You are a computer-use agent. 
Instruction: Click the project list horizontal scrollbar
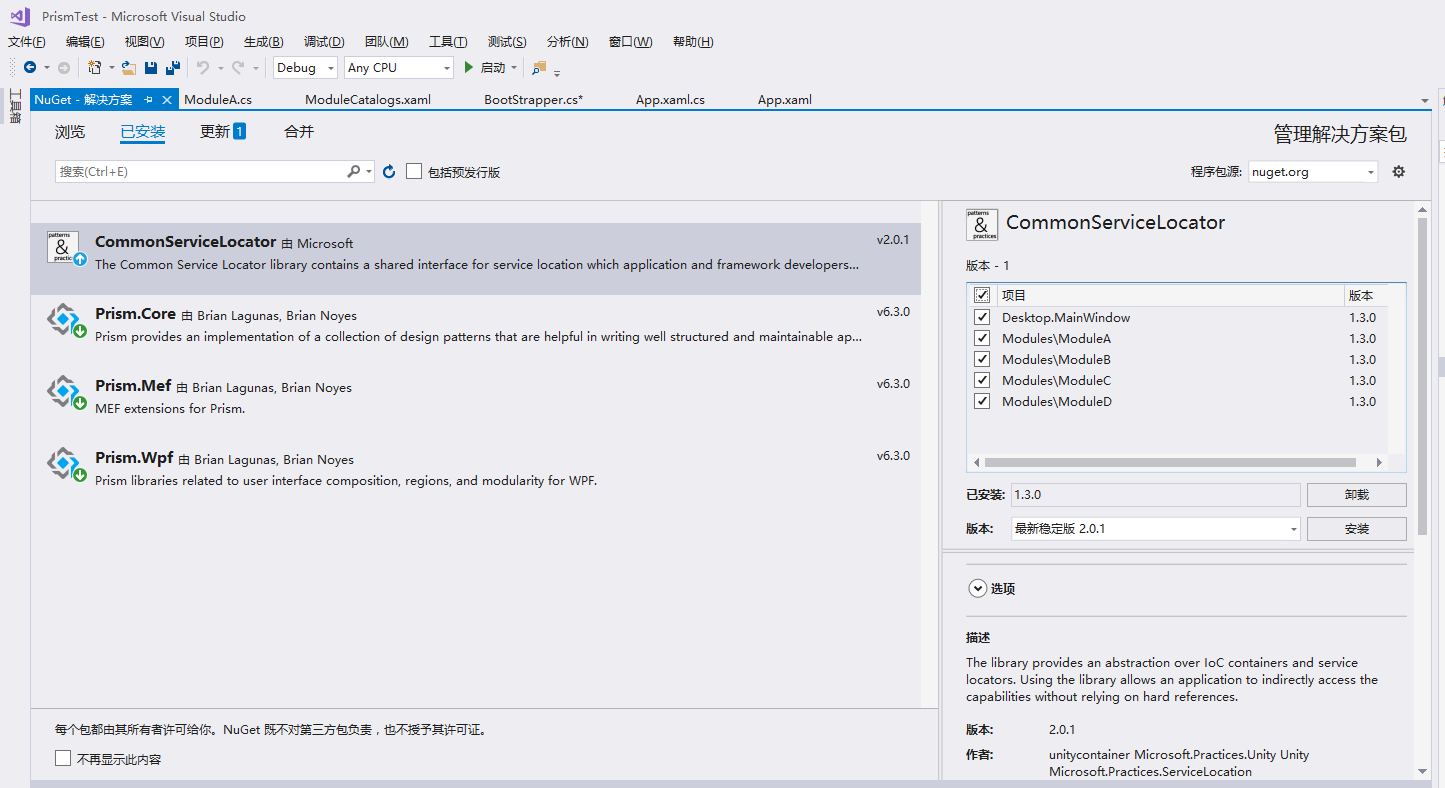point(1170,462)
